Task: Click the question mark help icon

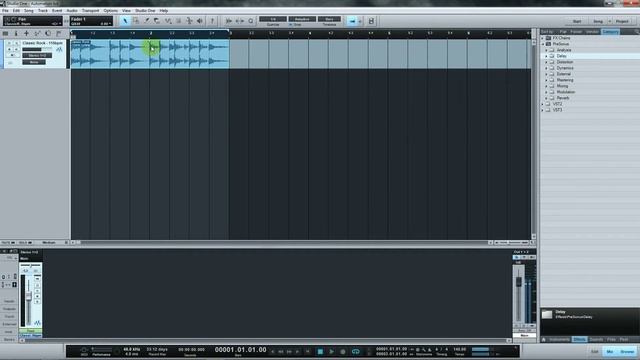Action: click(212, 21)
